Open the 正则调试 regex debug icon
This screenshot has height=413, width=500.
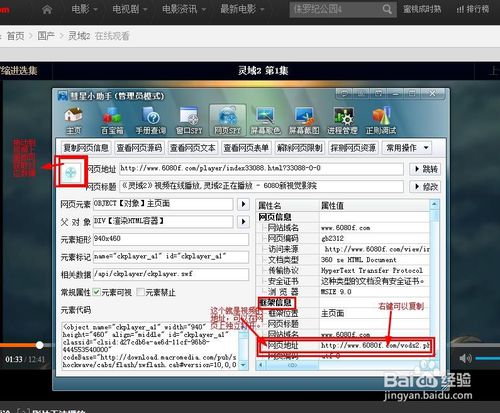coord(381,120)
